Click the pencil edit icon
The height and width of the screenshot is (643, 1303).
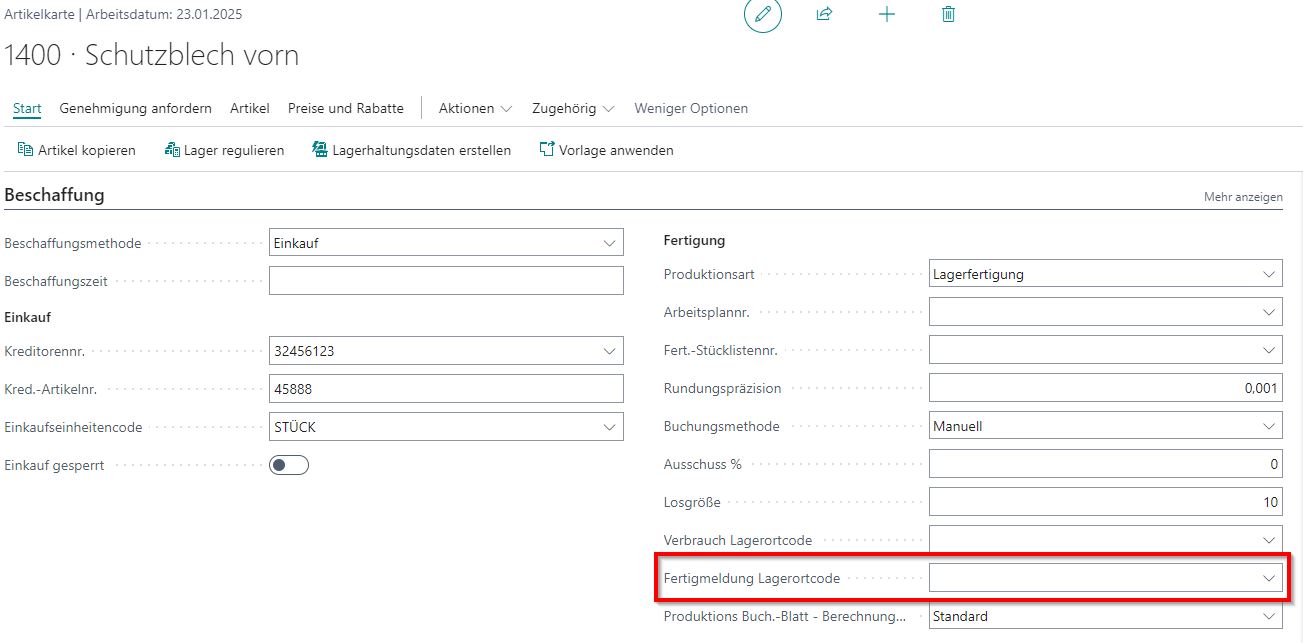point(763,14)
